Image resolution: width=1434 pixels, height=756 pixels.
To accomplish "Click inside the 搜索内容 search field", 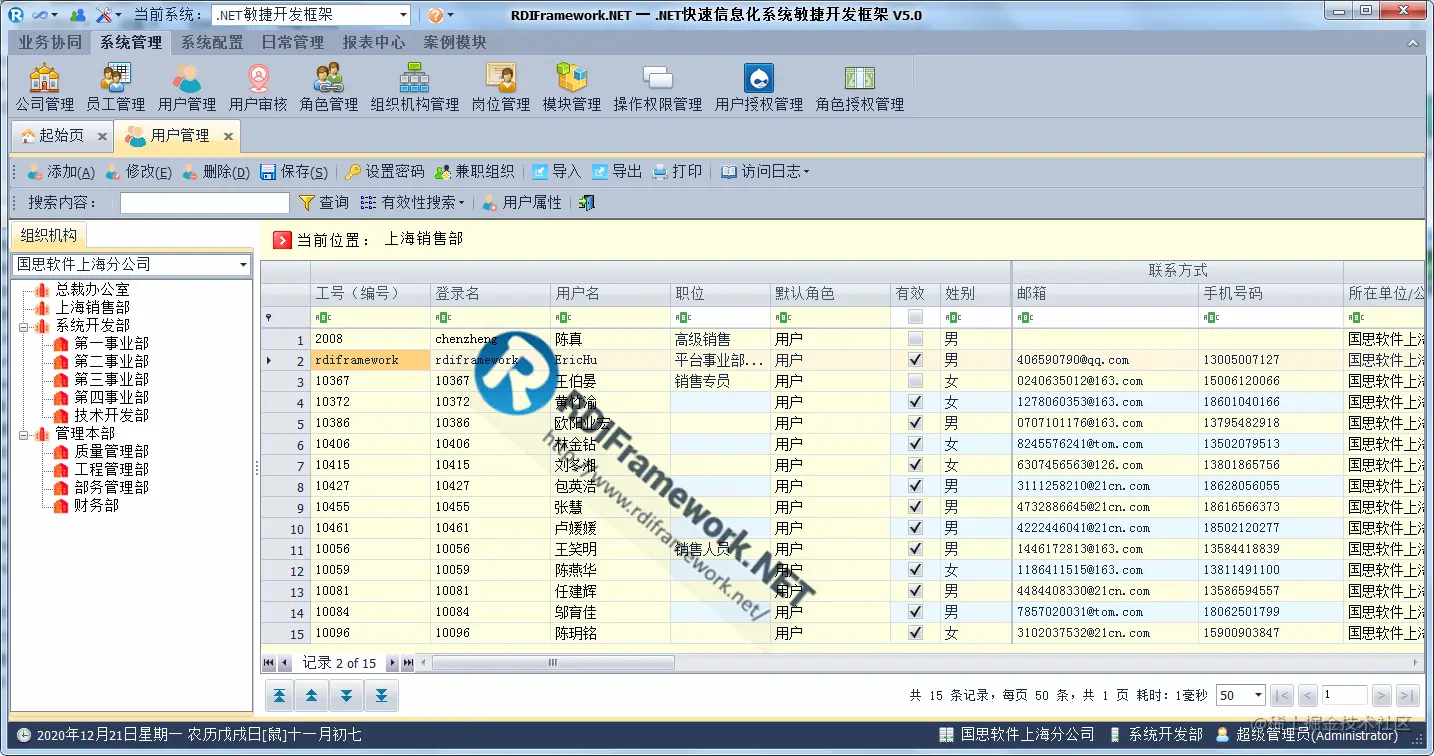I will 203,202.
